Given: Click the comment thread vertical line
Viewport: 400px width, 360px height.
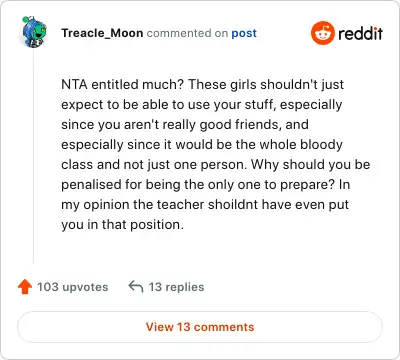Looking at the screenshot, I should pyautogui.click(x=33, y=155).
